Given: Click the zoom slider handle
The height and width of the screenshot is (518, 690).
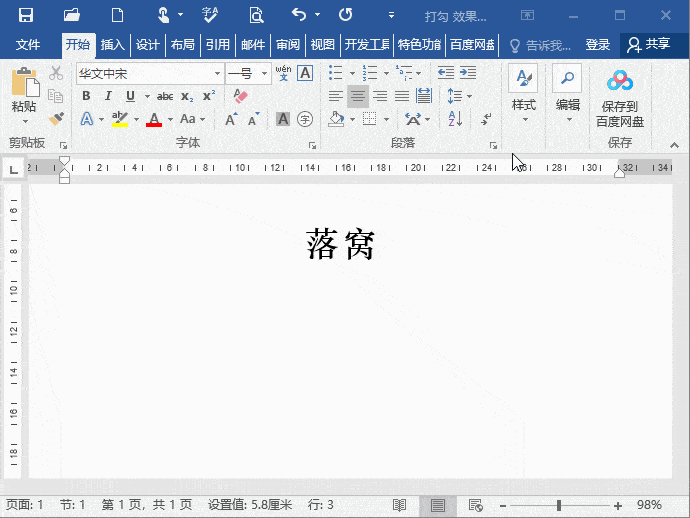Looking at the screenshot, I should [x=559, y=505].
